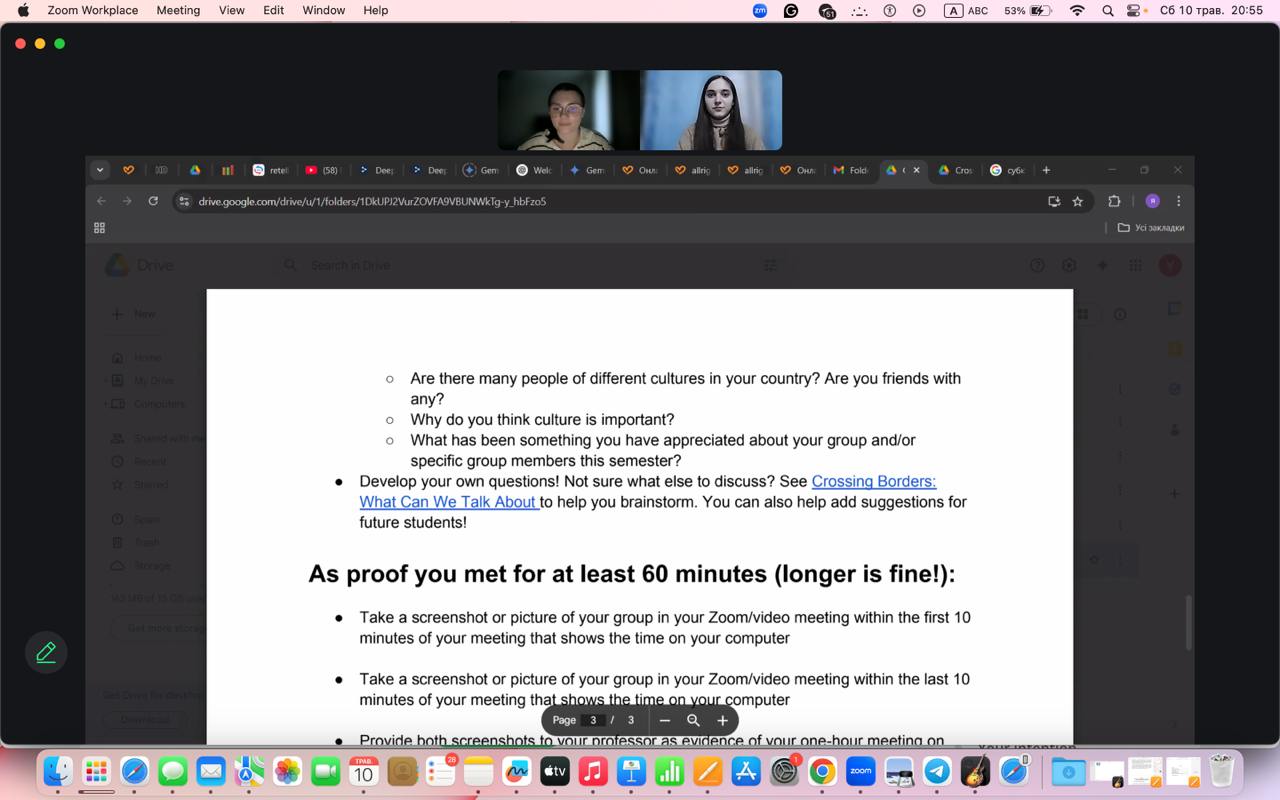Open the ABC input source menu
Viewport: 1280px width, 800px height.
[969, 10]
